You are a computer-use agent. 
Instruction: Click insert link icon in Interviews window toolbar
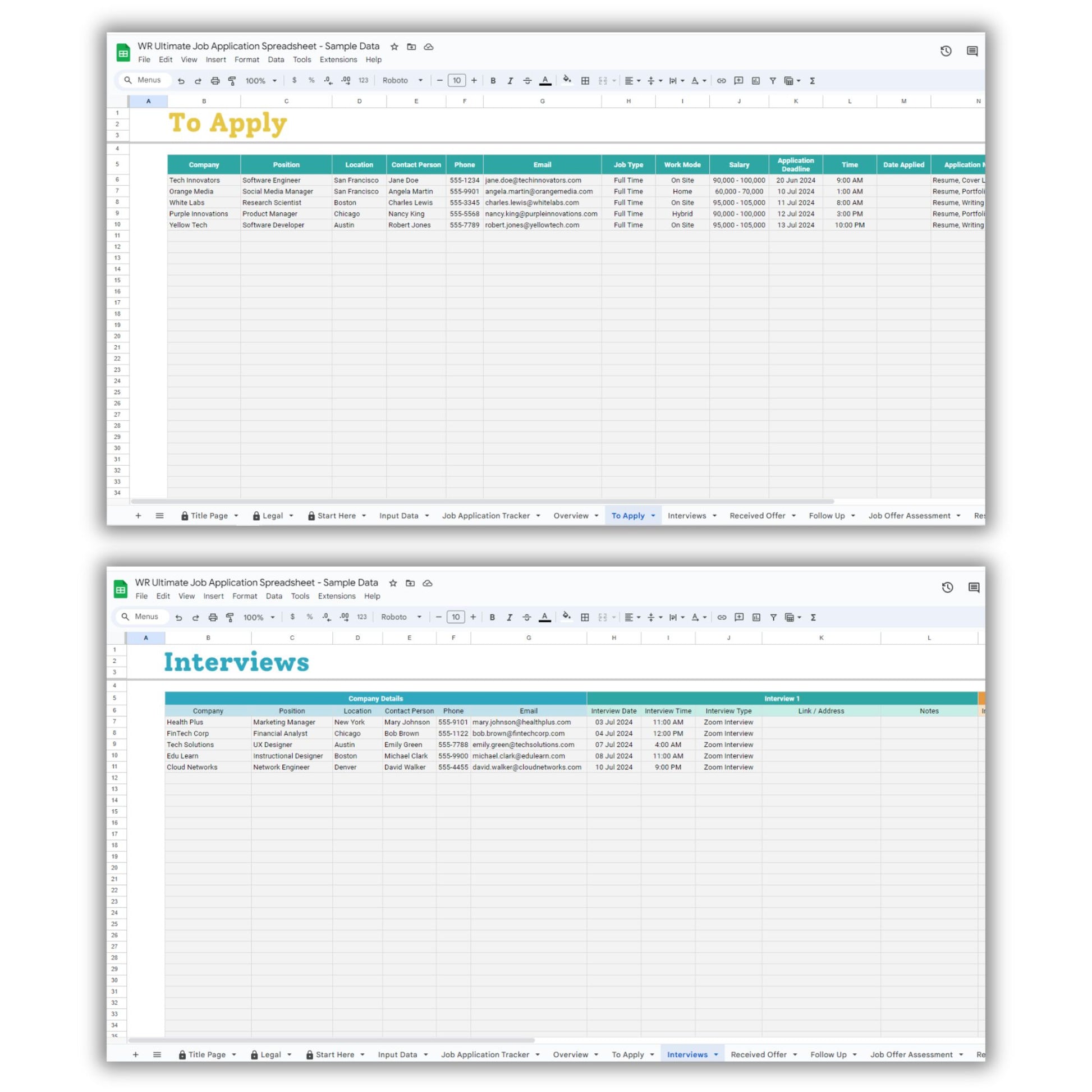click(x=722, y=617)
